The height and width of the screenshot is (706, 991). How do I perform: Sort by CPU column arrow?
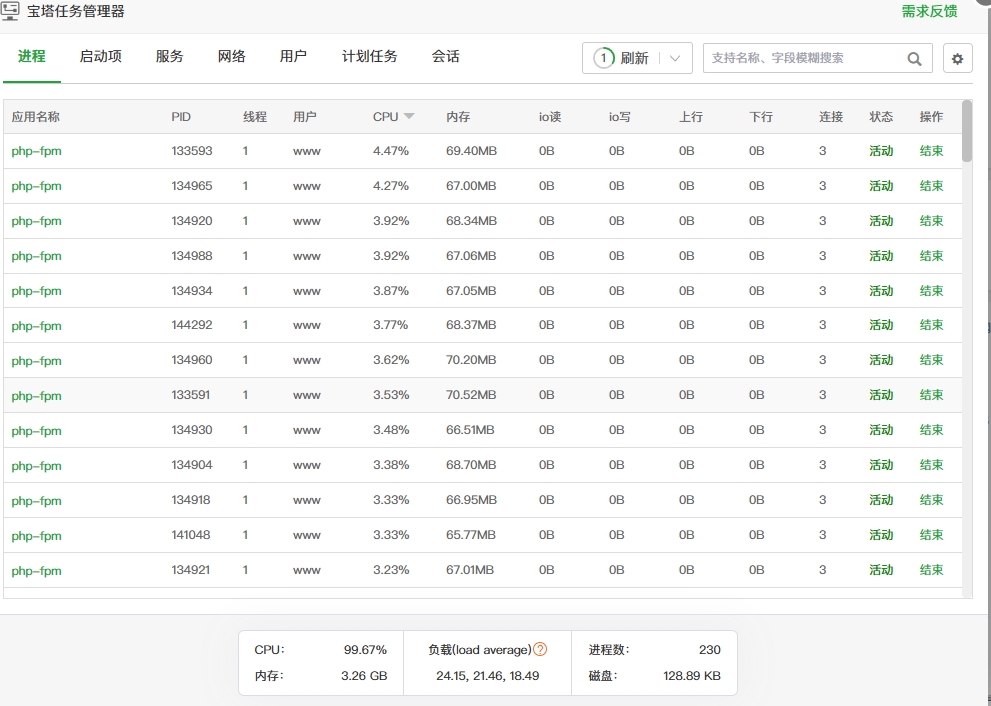click(409, 116)
